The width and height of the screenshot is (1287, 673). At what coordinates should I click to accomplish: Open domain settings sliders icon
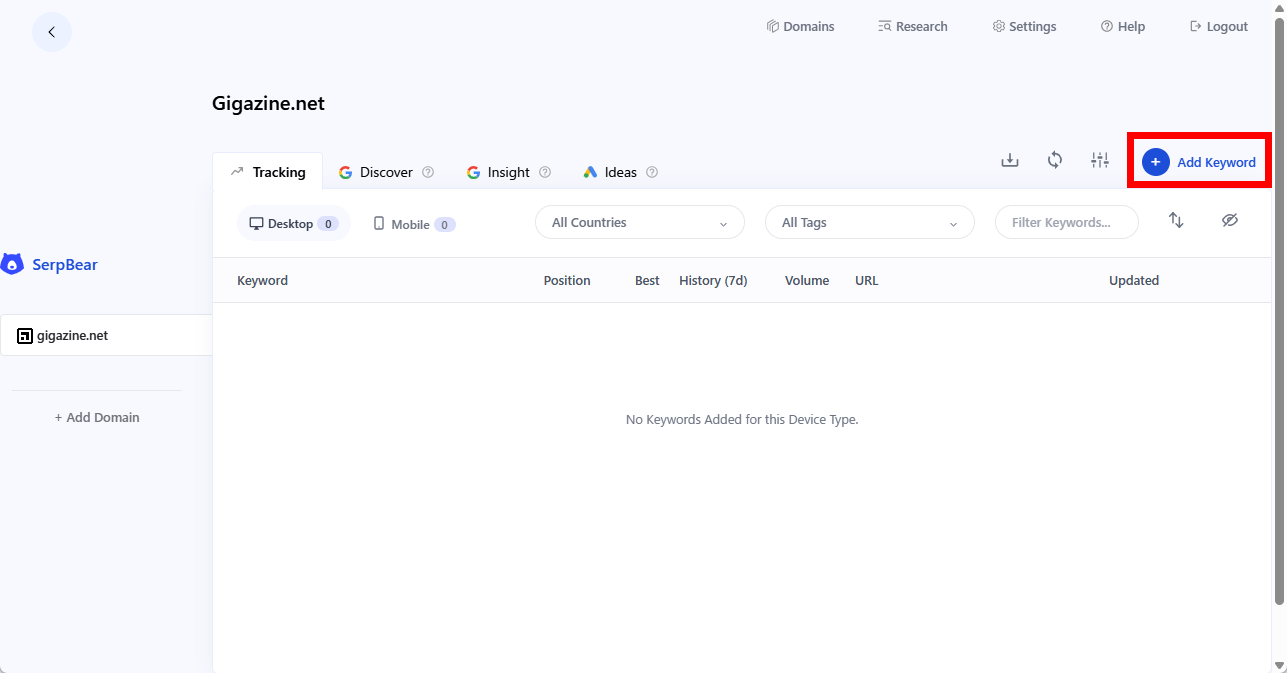pyautogui.click(x=1100, y=160)
